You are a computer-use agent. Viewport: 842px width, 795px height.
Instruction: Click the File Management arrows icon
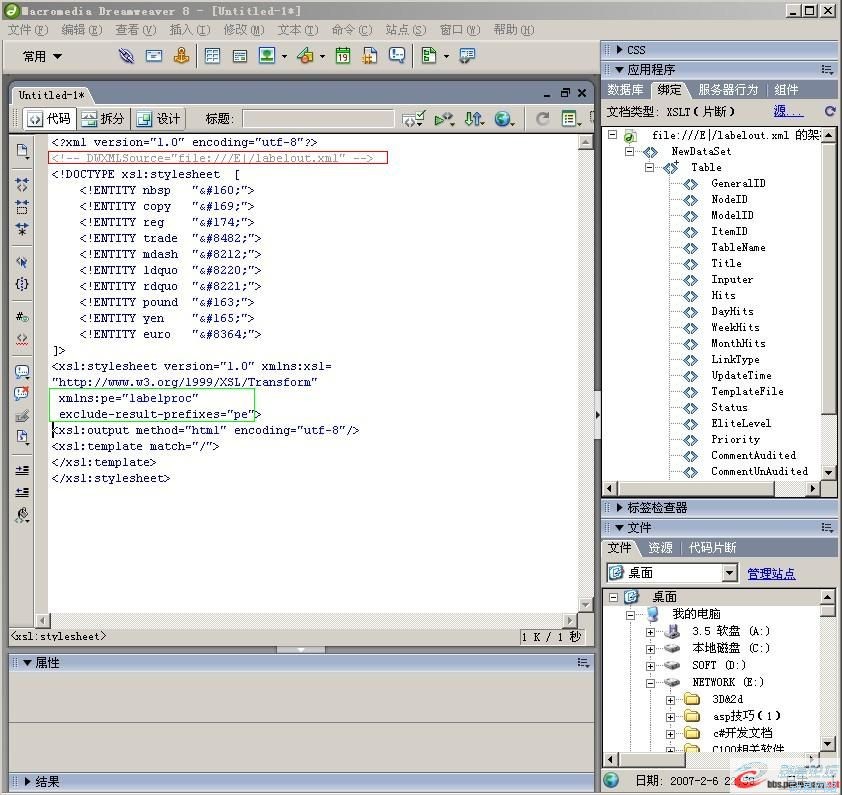pyautogui.click(x=473, y=119)
